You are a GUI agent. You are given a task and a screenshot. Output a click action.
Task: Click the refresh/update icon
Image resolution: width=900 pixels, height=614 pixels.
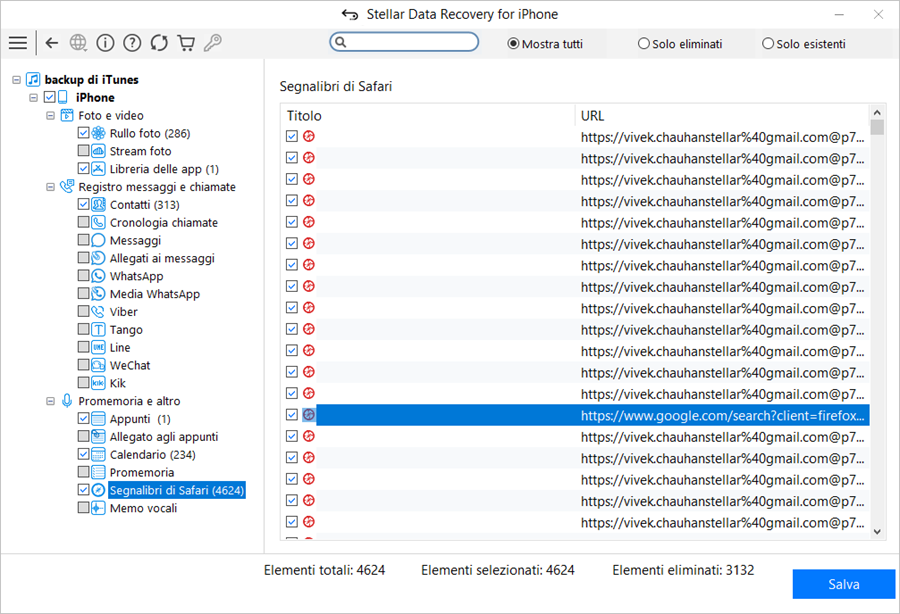click(159, 43)
